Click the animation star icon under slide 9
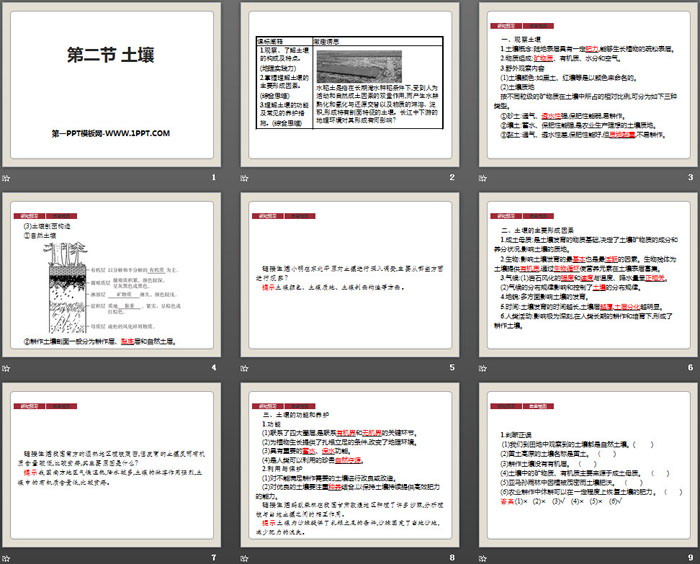Screen dimensions: 700x564 [x=483, y=558]
